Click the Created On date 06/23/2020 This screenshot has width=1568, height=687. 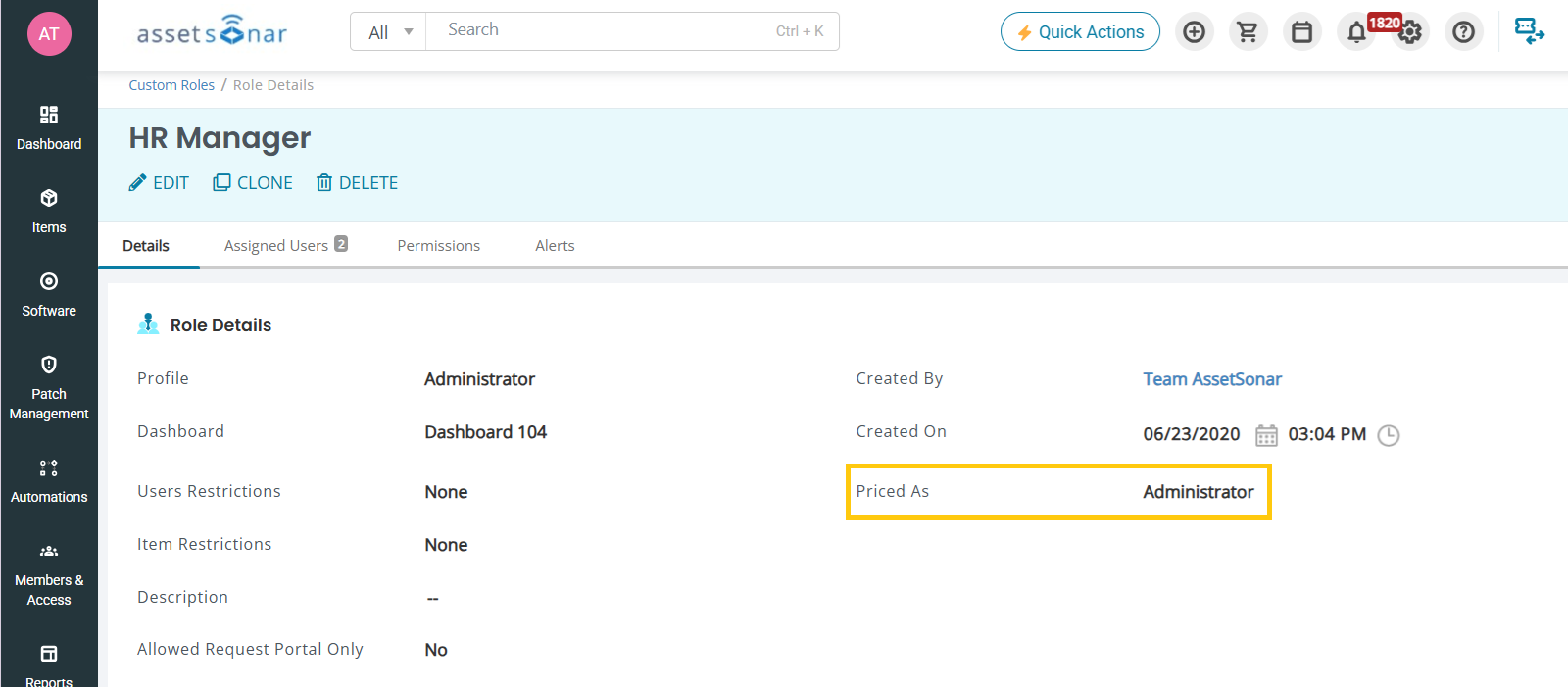click(1191, 434)
